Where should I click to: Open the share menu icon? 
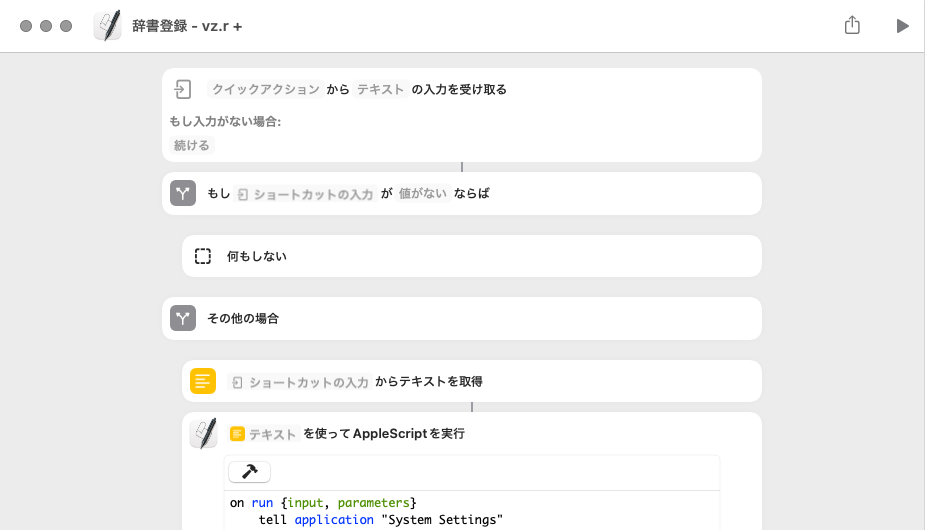pyautogui.click(x=852, y=26)
